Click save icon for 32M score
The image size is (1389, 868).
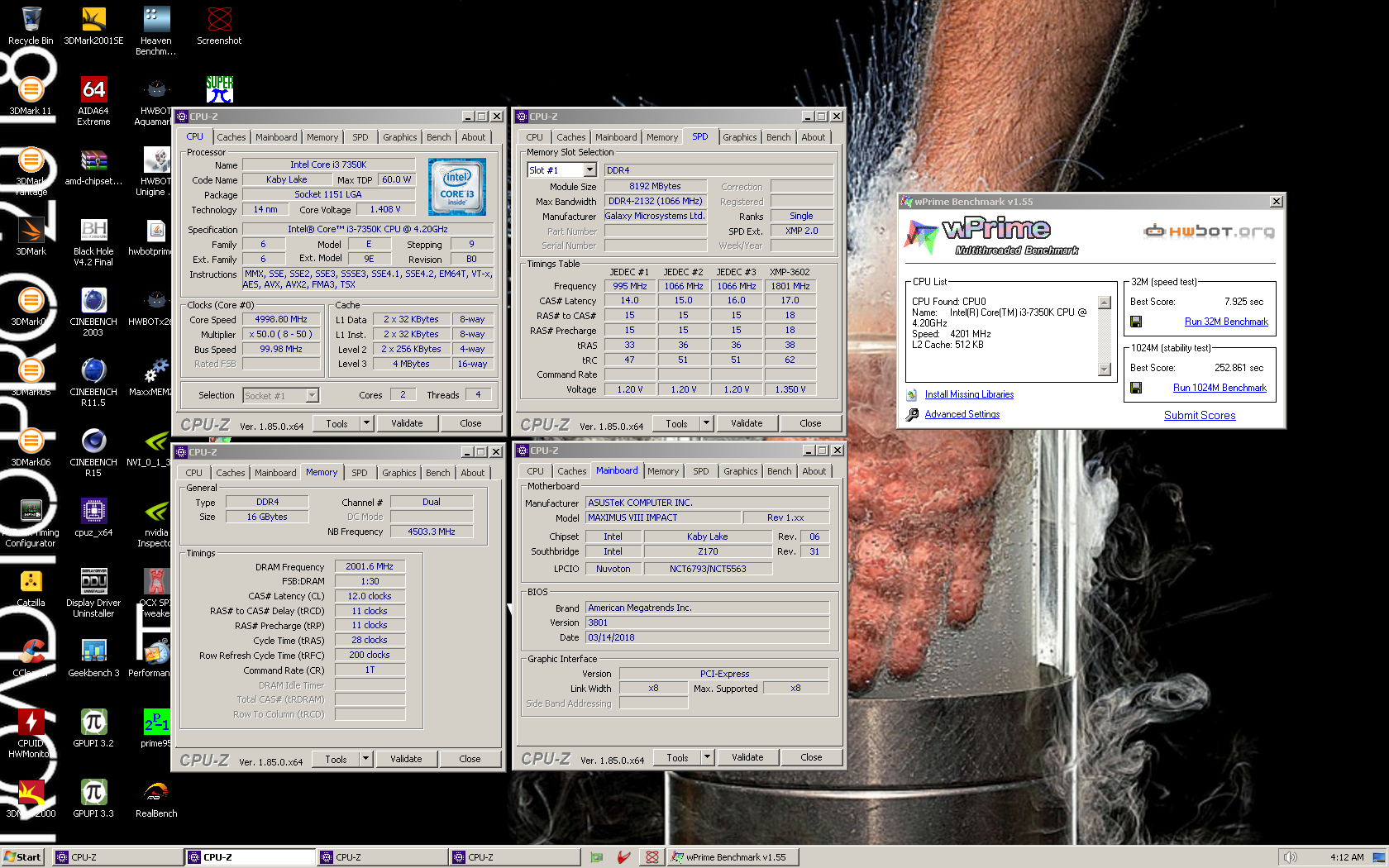(1136, 322)
